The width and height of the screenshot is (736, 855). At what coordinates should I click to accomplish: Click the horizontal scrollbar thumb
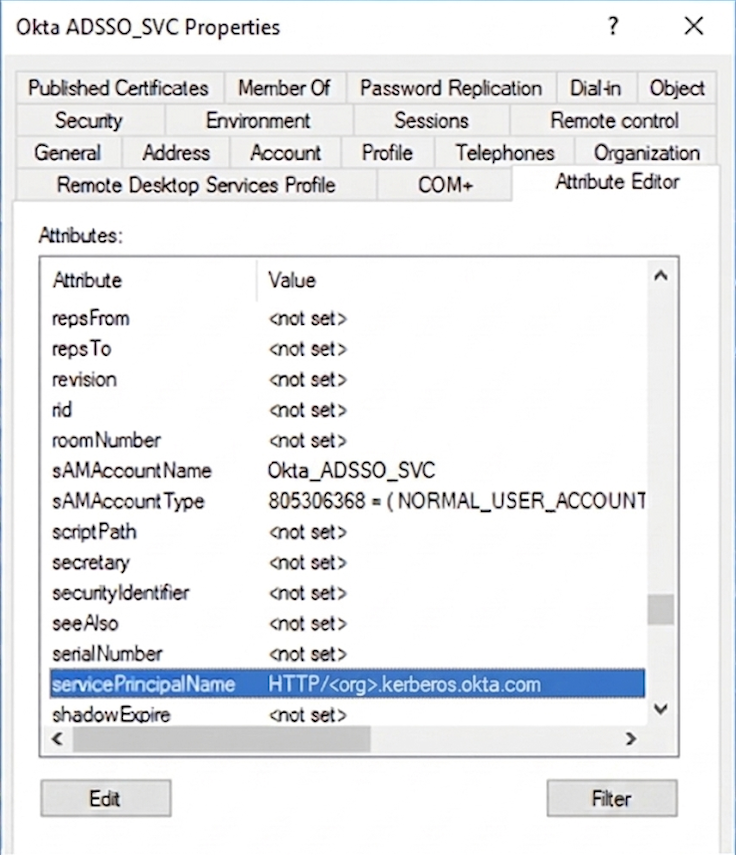(x=222, y=739)
